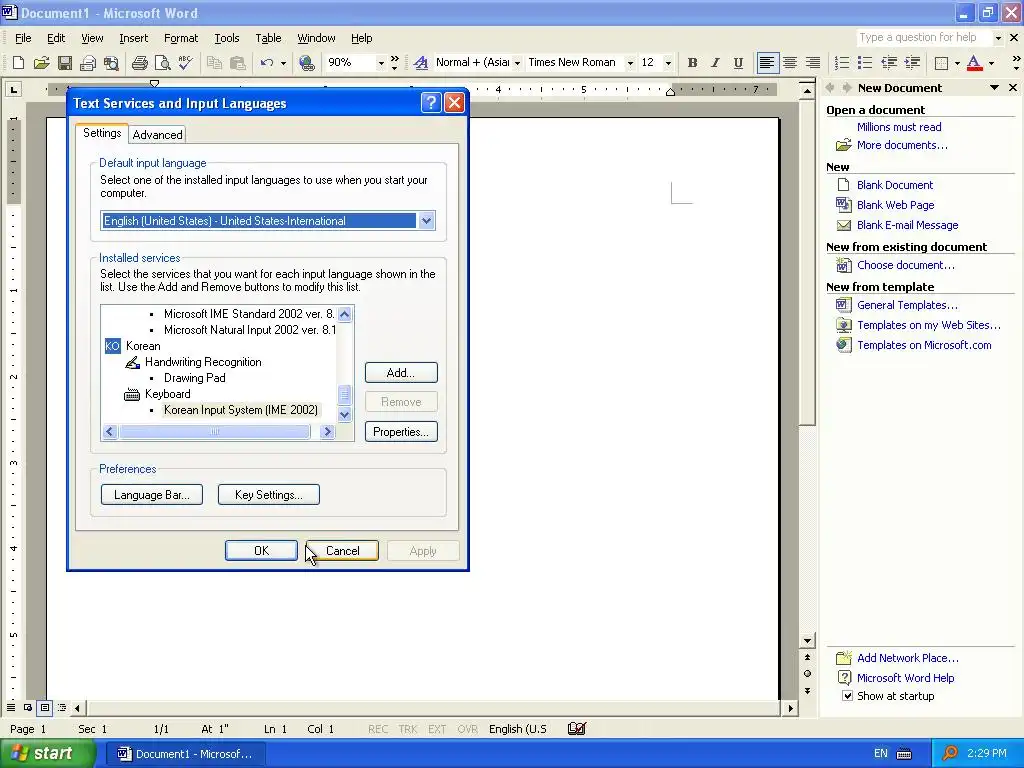Click Document1 taskbar button
1024x768 pixels.
[x=185, y=754]
